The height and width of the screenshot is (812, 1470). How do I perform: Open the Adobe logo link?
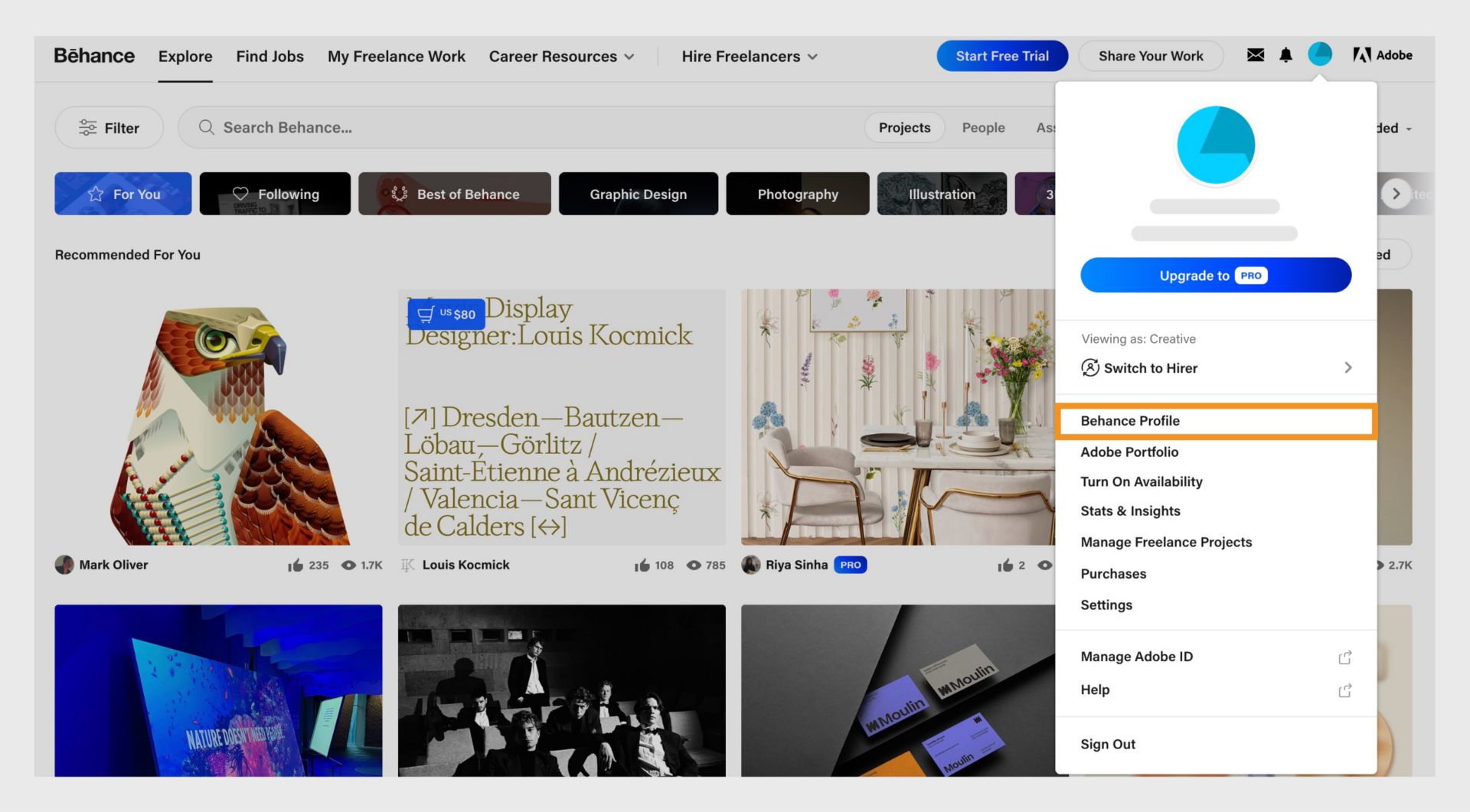[1382, 55]
